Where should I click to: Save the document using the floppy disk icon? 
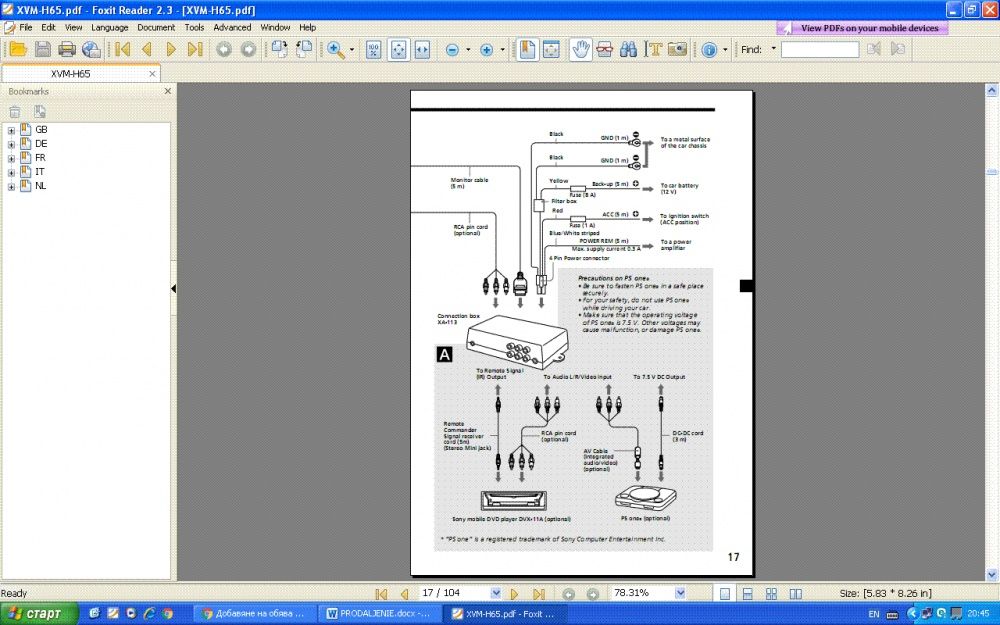click(x=43, y=49)
